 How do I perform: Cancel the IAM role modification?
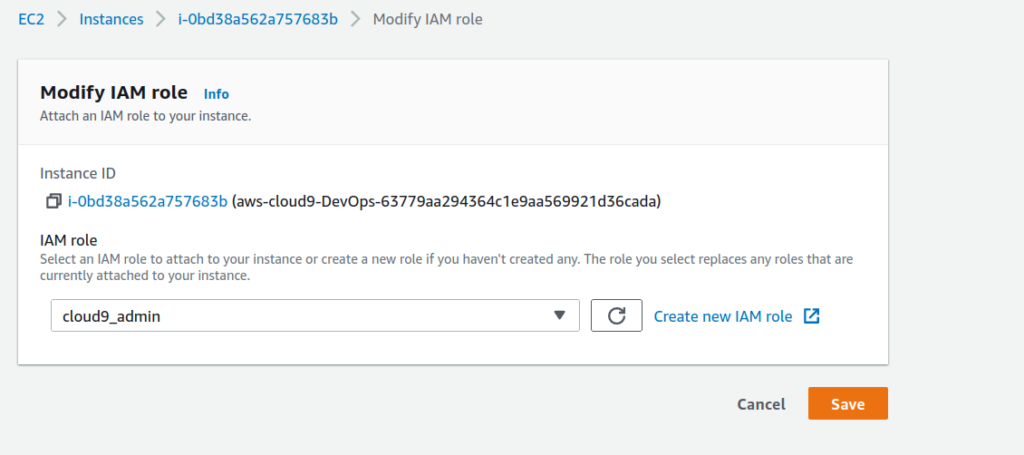pos(761,404)
